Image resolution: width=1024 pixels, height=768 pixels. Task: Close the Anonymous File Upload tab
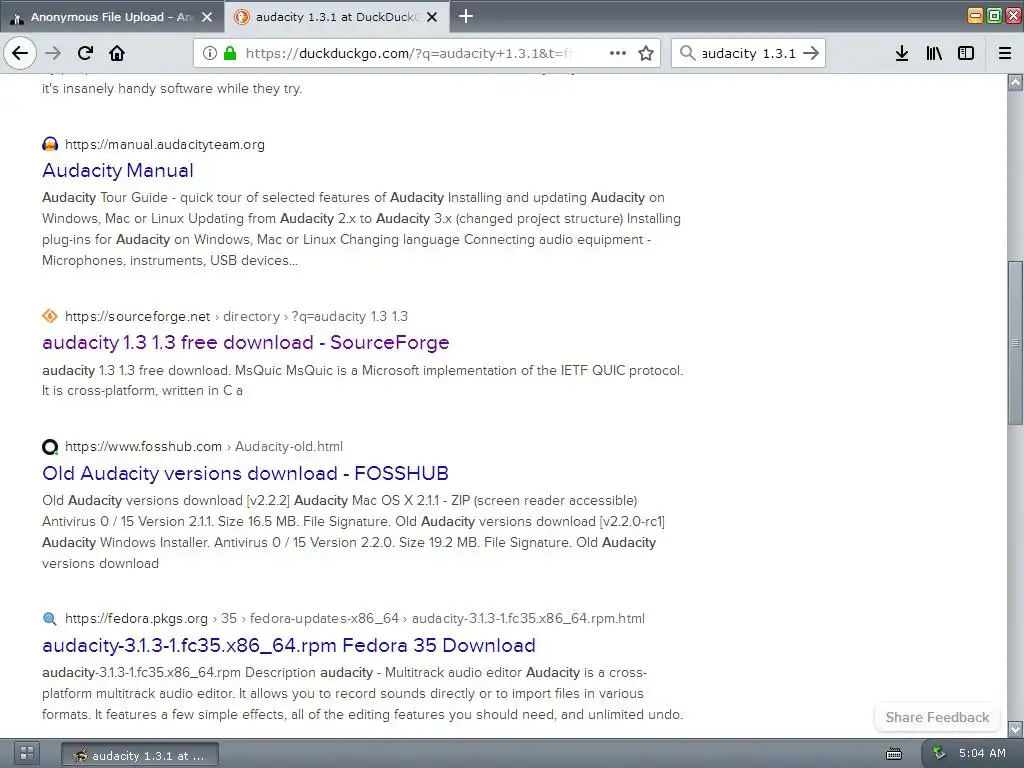click(x=207, y=17)
